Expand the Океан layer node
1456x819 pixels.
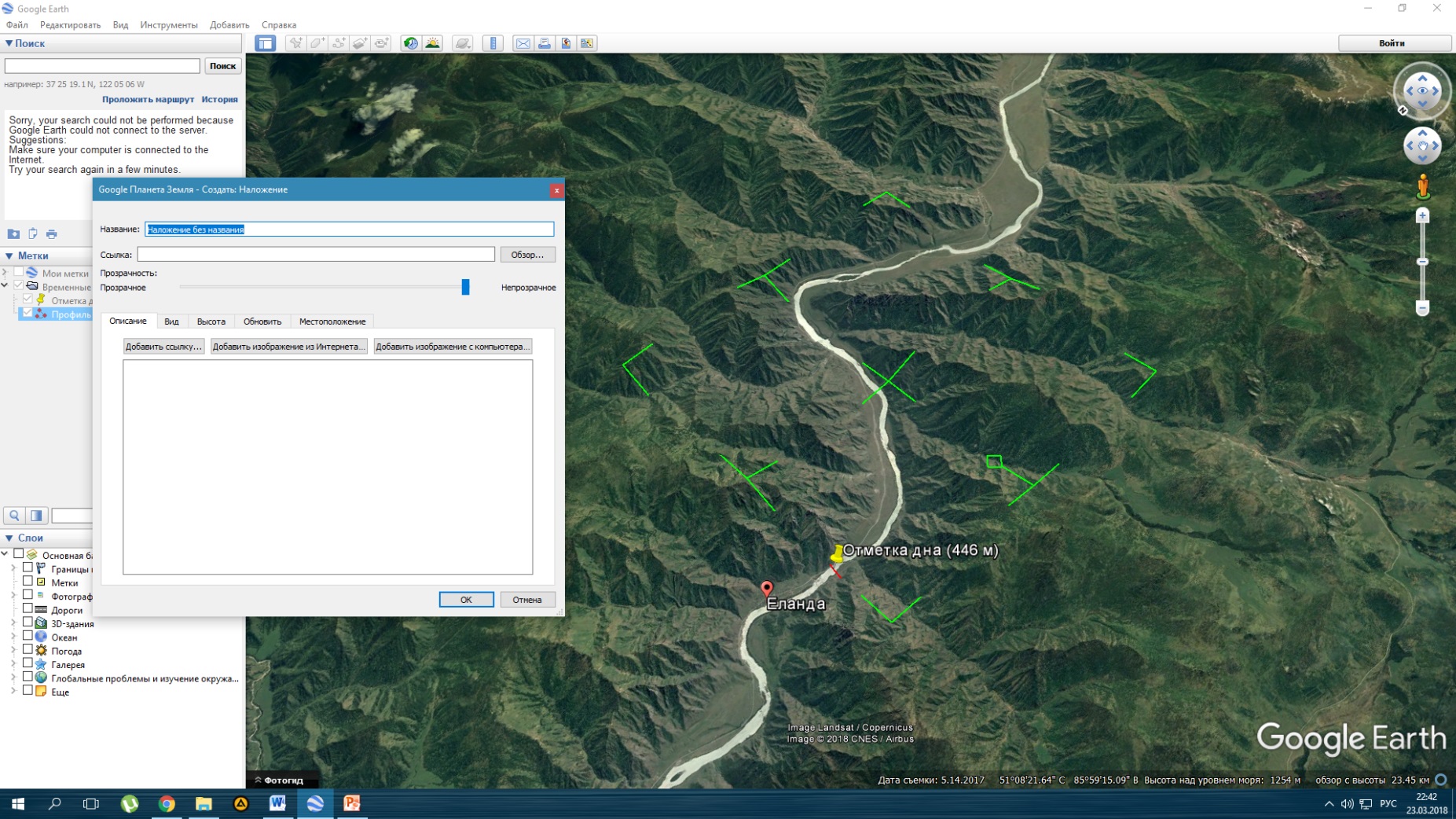tap(13, 637)
